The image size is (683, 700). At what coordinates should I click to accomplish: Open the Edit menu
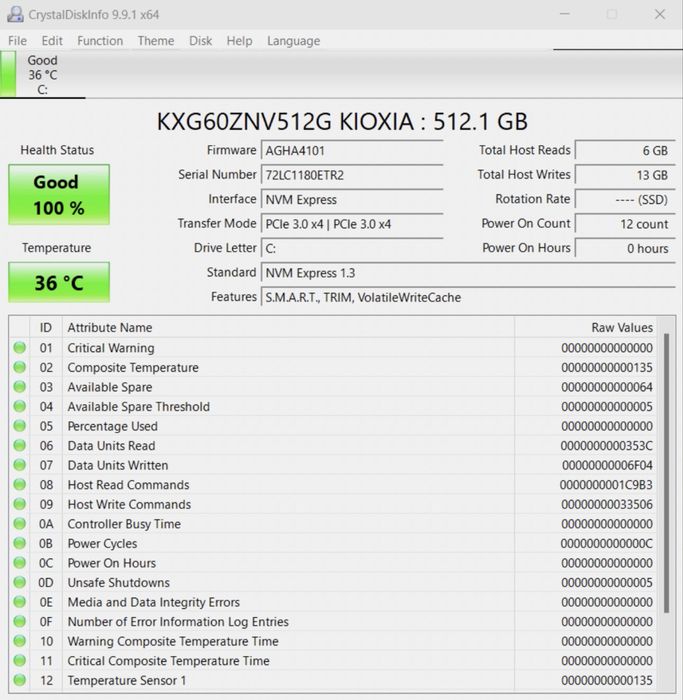pyautogui.click(x=52, y=41)
